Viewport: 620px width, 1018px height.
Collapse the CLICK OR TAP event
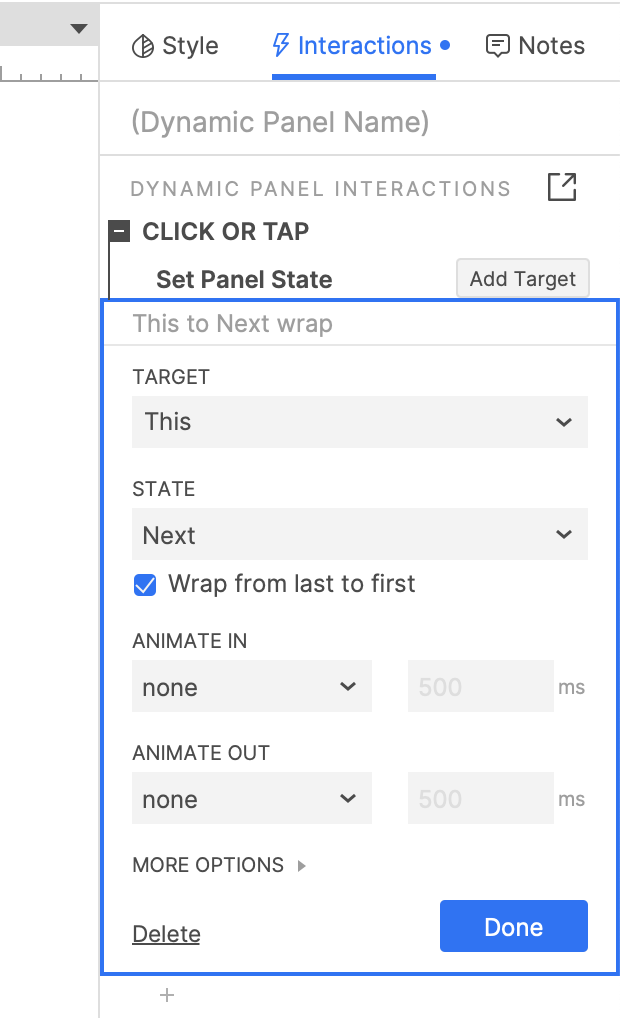pyautogui.click(x=119, y=231)
